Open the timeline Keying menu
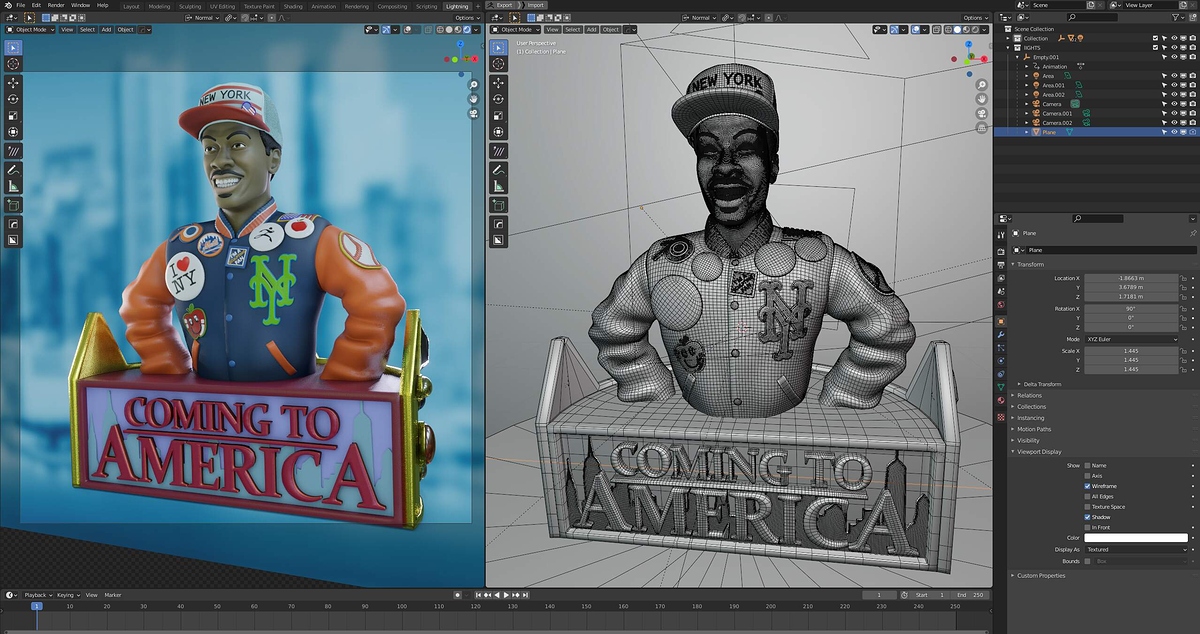The height and width of the screenshot is (634, 1200). [x=66, y=595]
